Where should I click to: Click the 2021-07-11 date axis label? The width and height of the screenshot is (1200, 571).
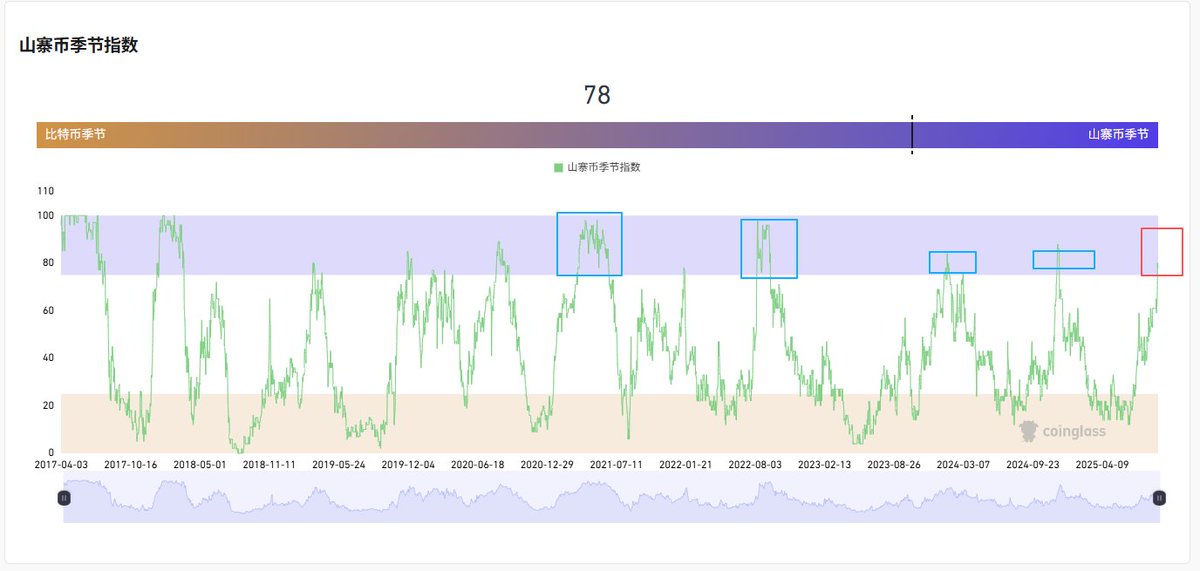click(x=616, y=465)
